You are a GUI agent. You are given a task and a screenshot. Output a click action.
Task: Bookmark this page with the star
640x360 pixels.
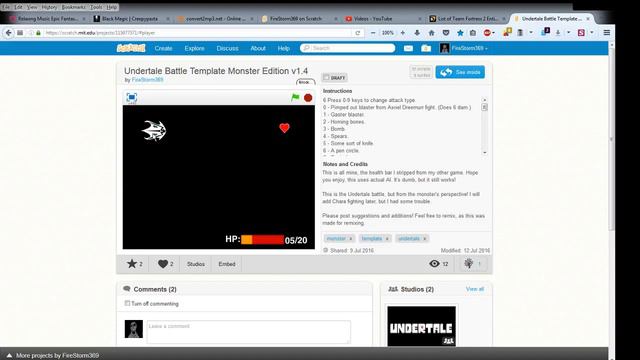pyautogui.click(x=460, y=33)
